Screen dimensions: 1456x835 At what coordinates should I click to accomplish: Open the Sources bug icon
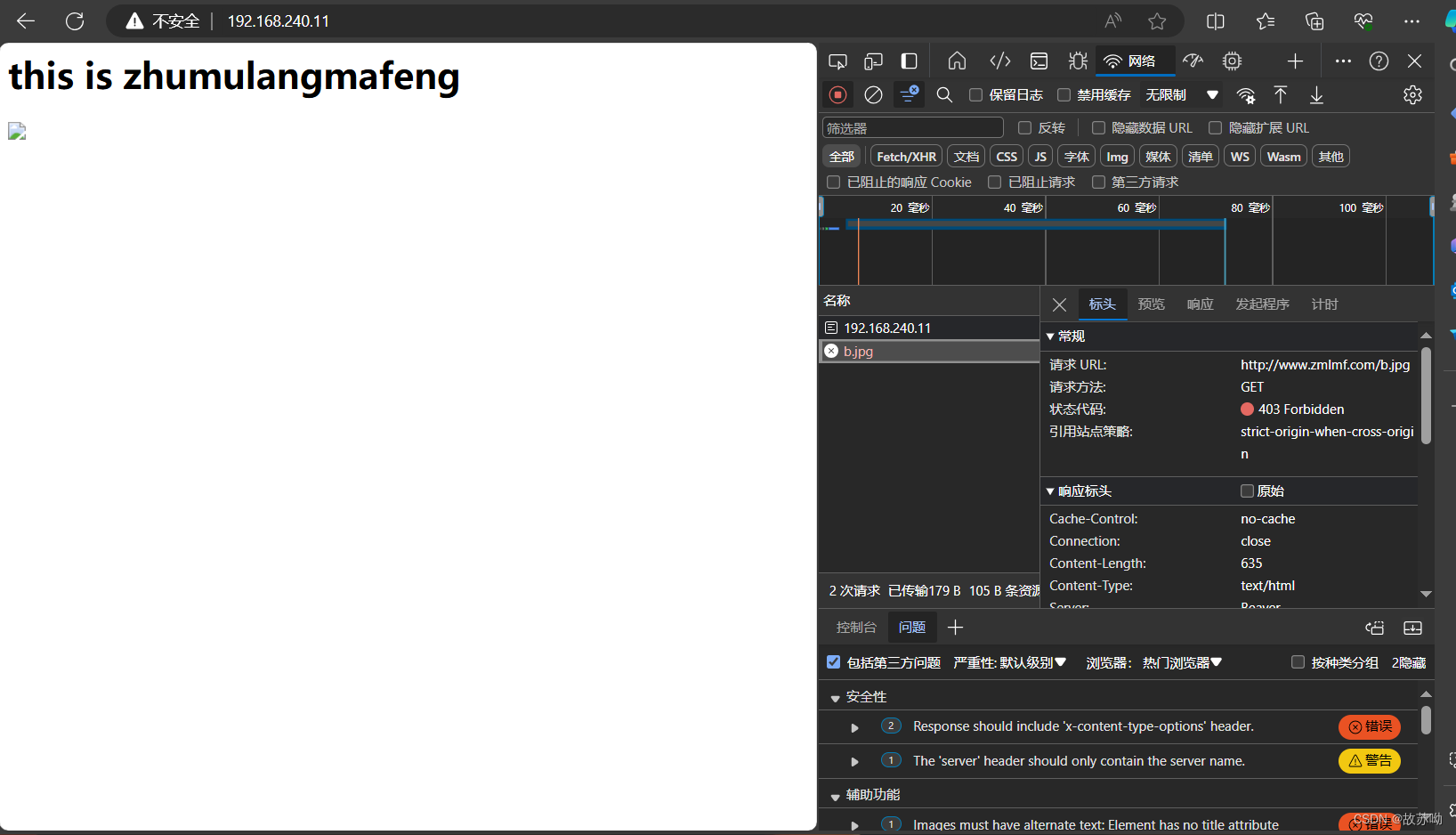point(1078,61)
